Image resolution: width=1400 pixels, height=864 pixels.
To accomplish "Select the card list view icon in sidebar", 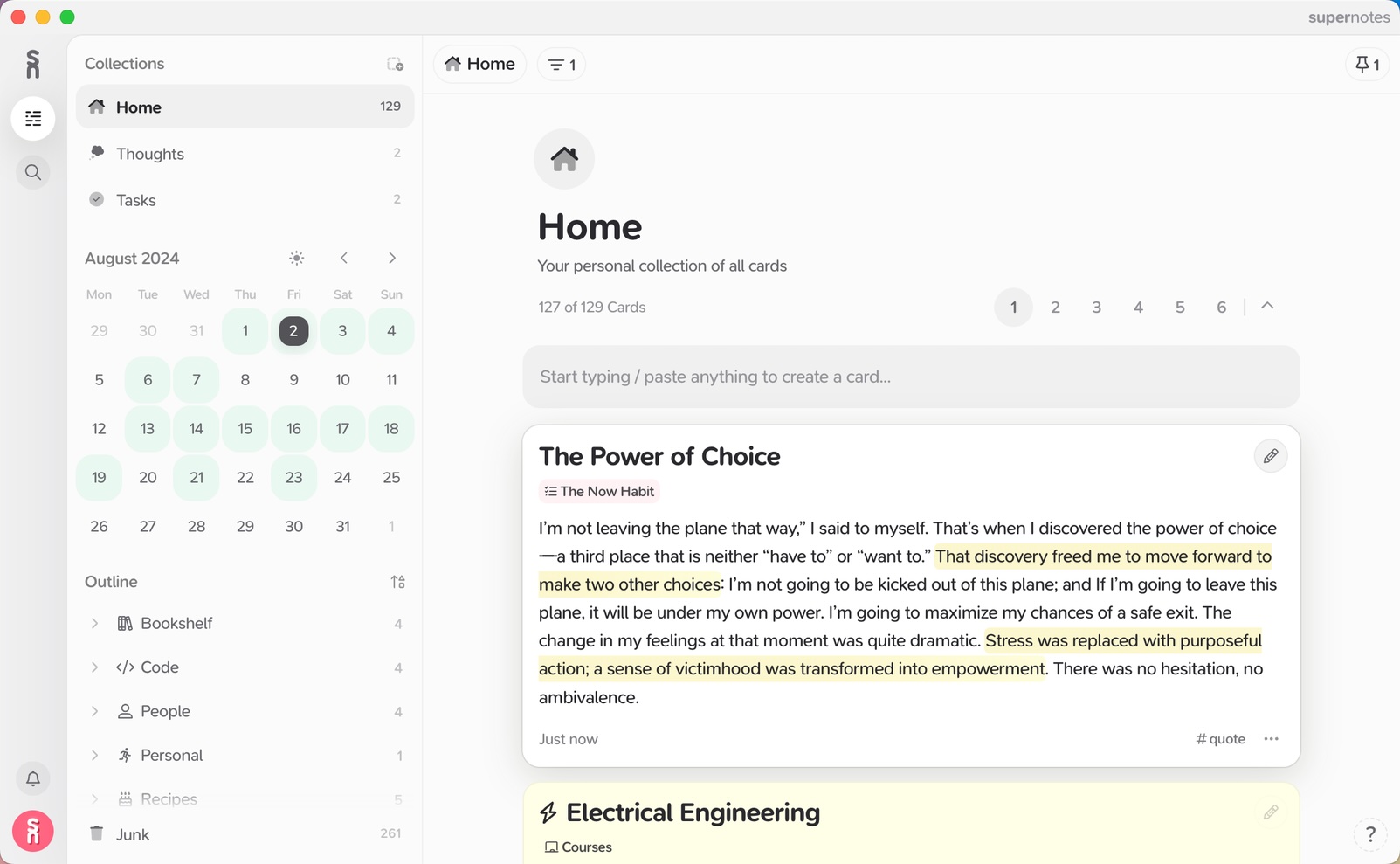I will coord(32,118).
